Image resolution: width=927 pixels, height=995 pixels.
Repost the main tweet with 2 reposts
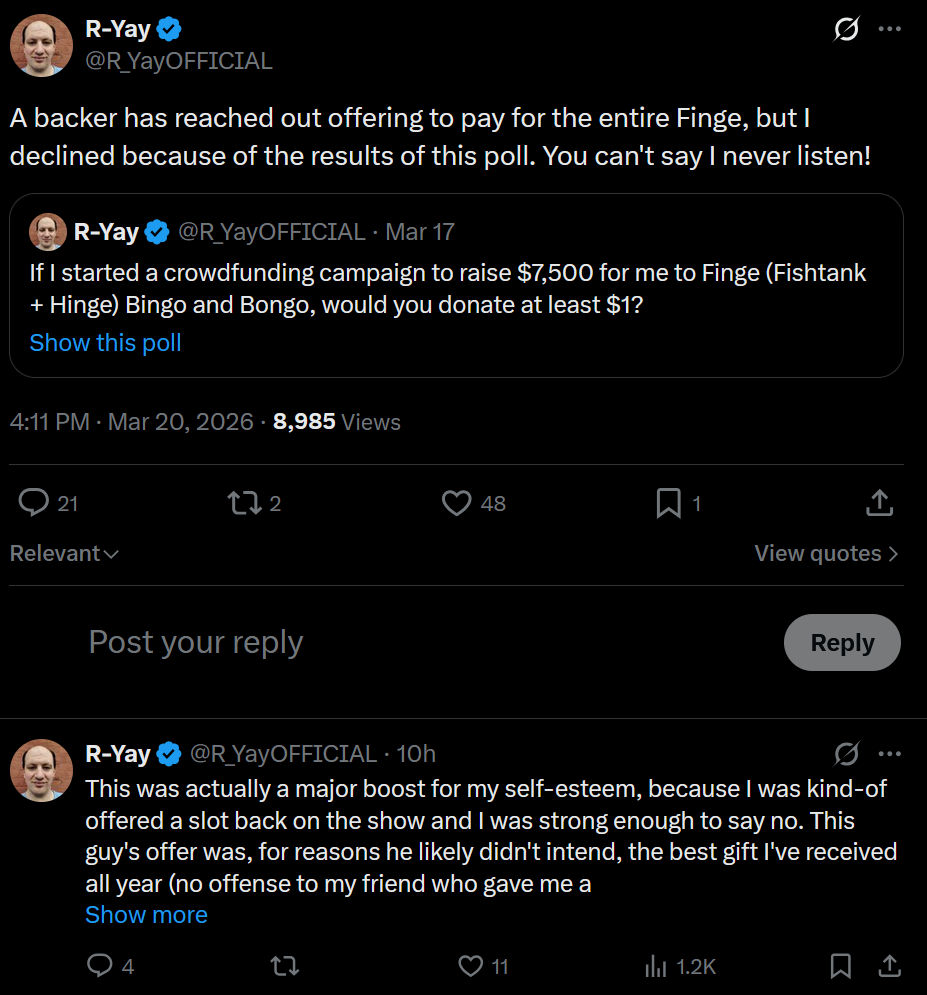[x=243, y=503]
